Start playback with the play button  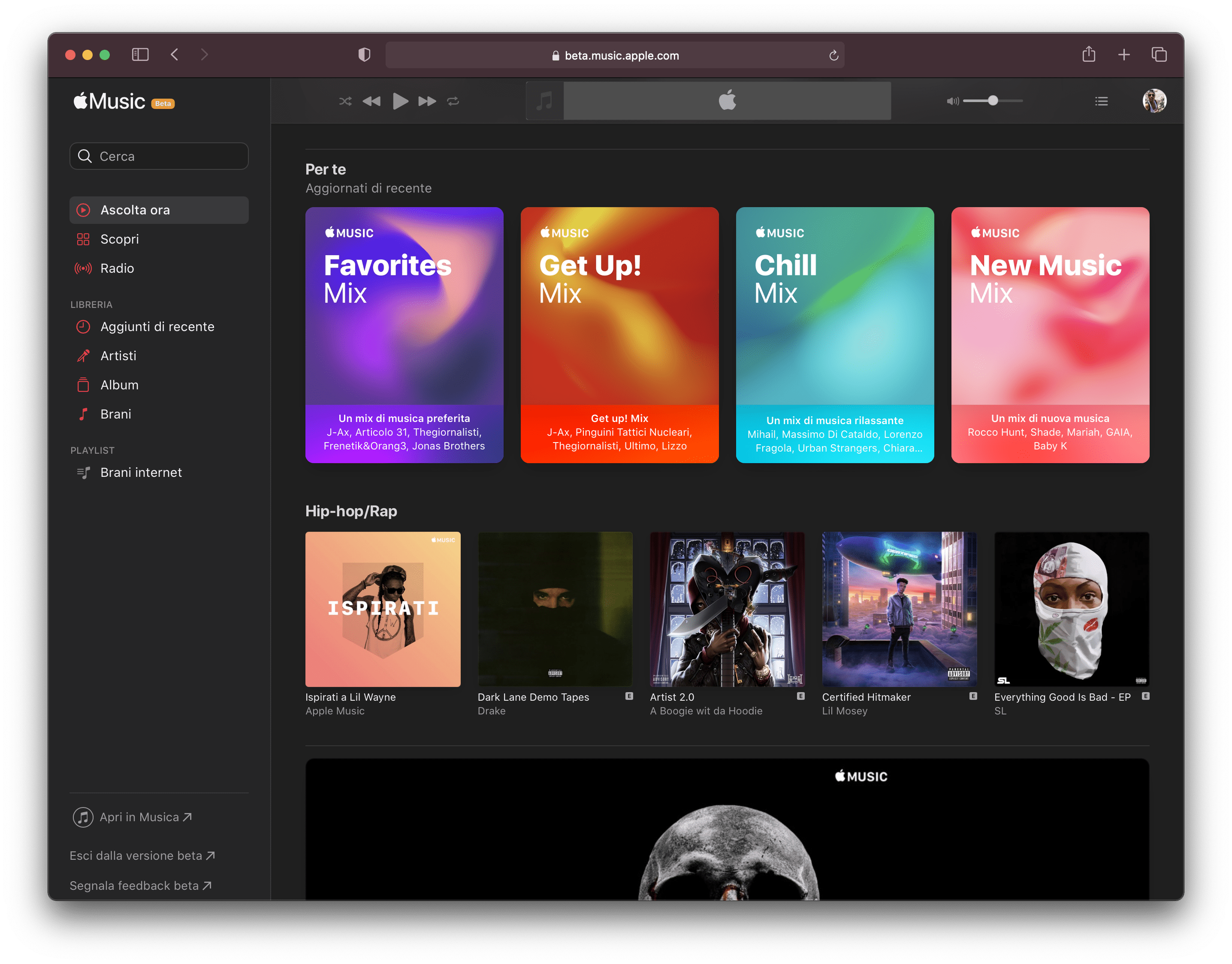tap(400, 101)
